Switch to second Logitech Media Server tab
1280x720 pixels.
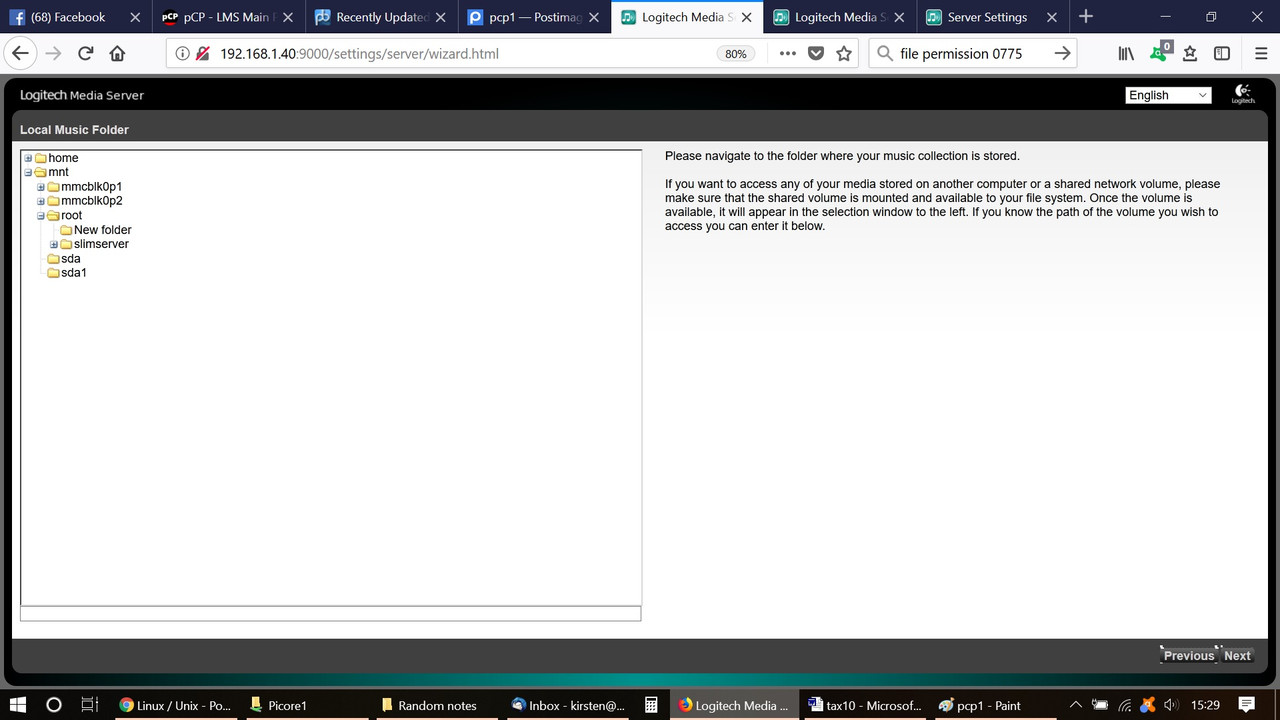click(x=841, y=17)
